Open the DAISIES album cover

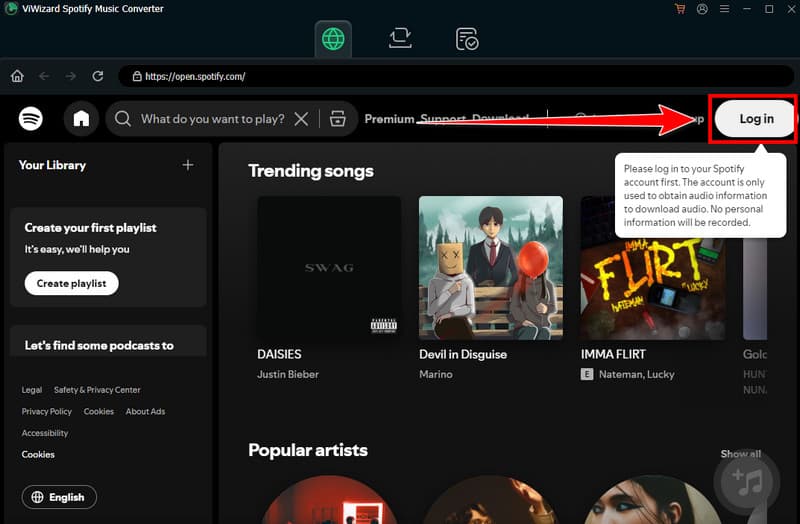(329, 268)
